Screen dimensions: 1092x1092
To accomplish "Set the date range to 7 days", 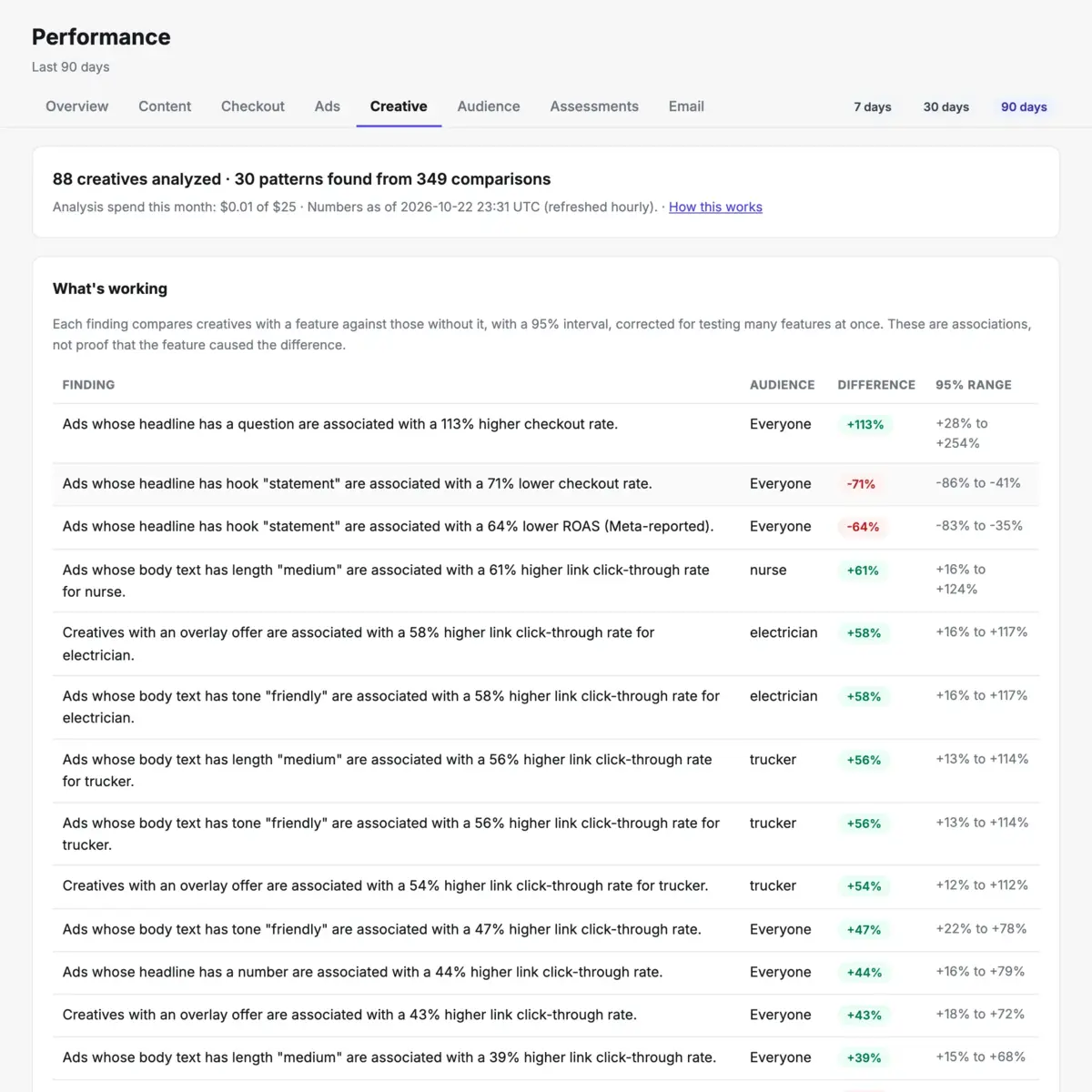I will (873, 106).
